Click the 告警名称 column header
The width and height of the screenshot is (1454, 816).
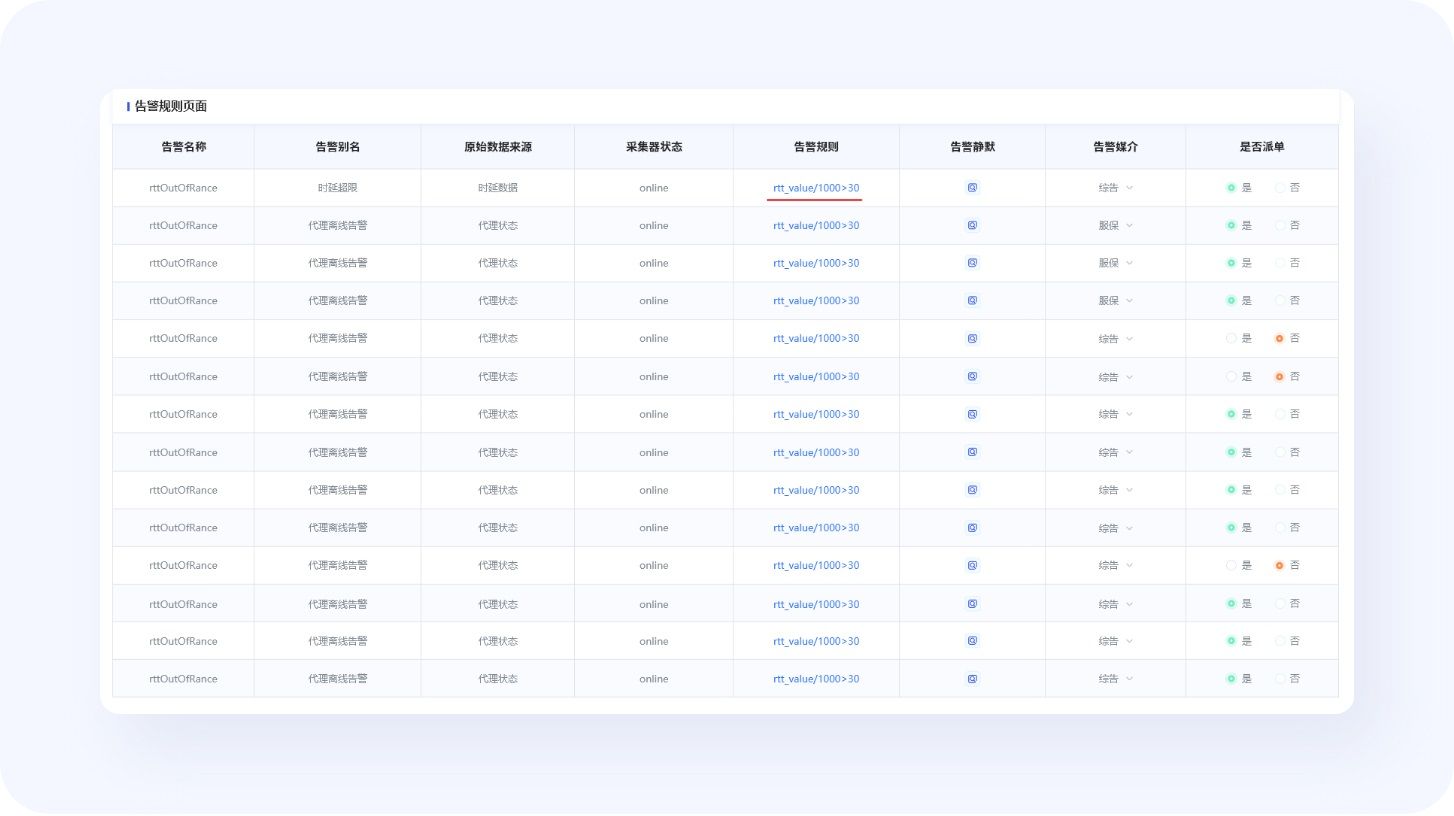point(183,146)
